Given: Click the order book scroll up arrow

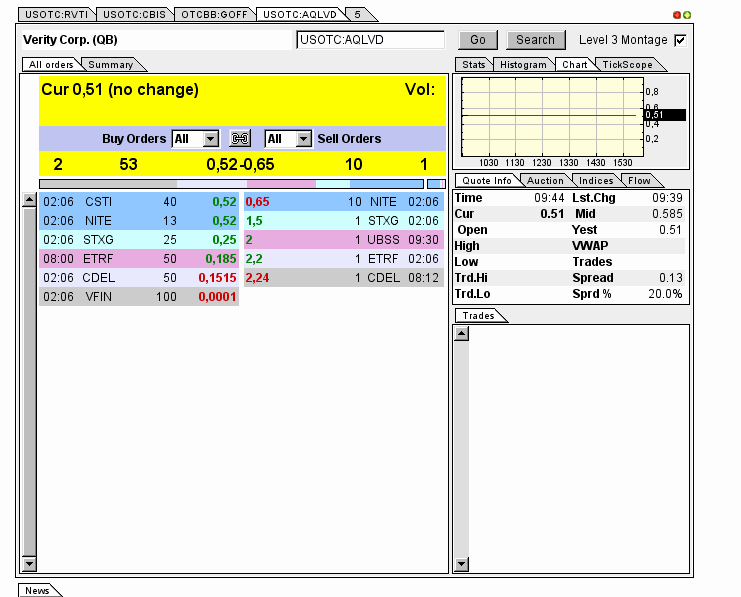Looking at the screenshot, I should (29, 200).
